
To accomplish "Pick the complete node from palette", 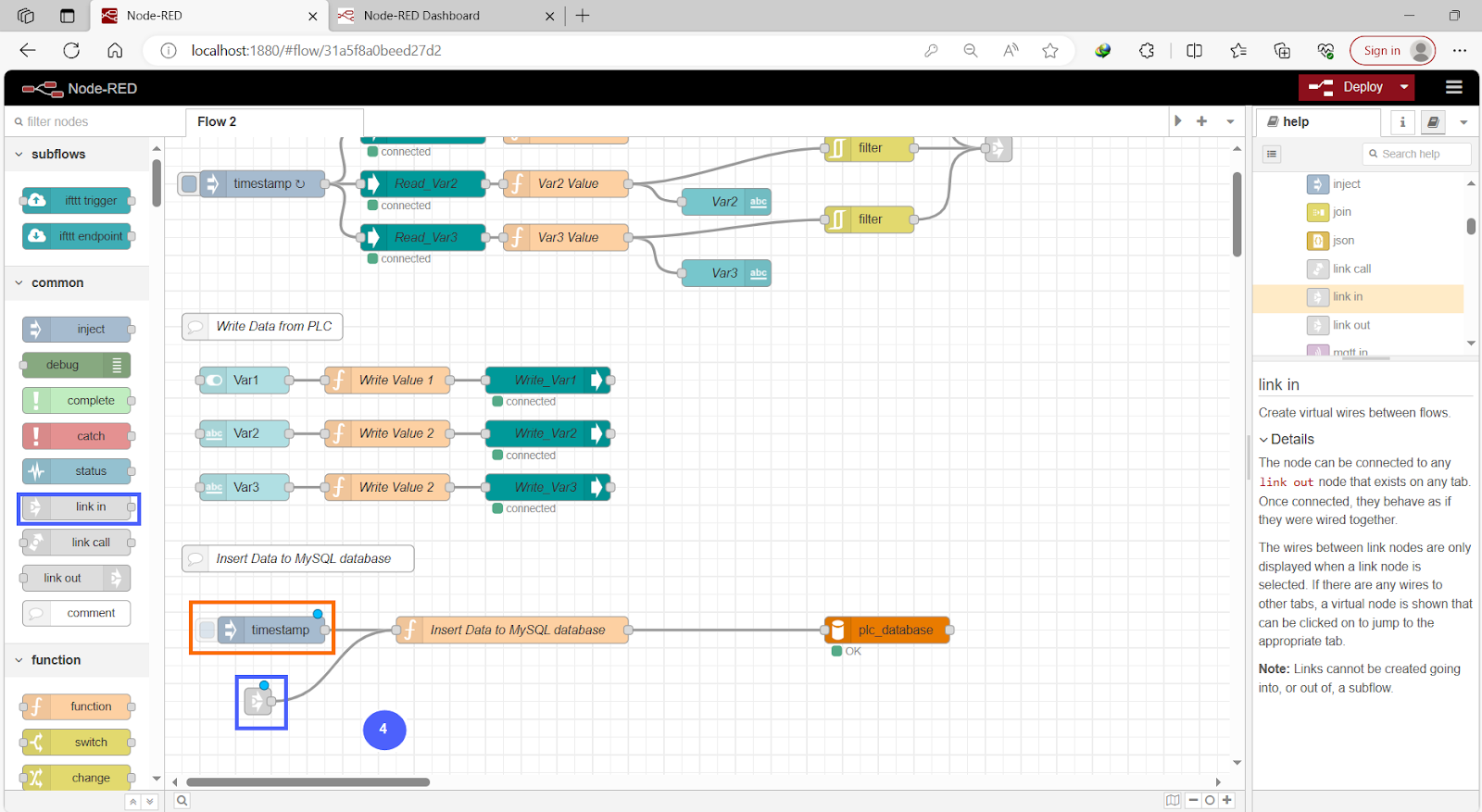I will [x=77, y=400].
